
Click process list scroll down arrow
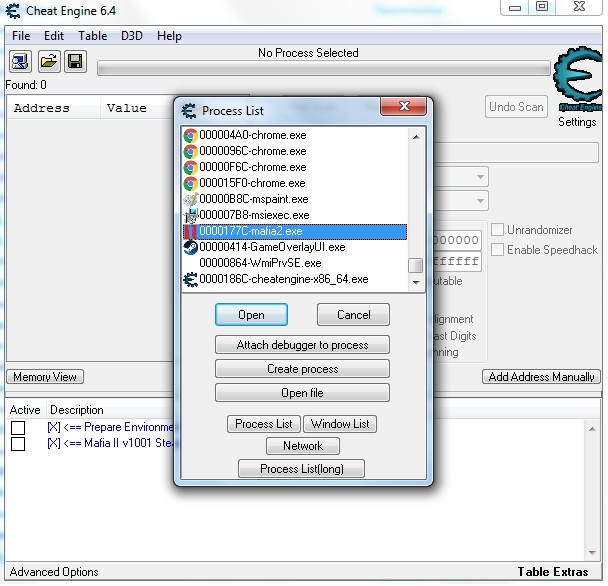tap(416, 282)
